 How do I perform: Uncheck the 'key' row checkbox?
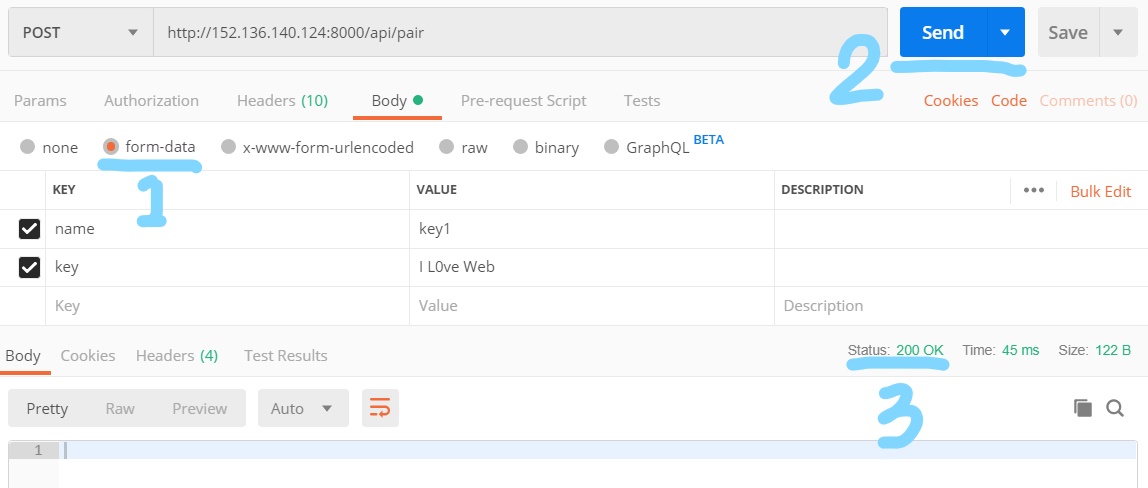[29, 267]
